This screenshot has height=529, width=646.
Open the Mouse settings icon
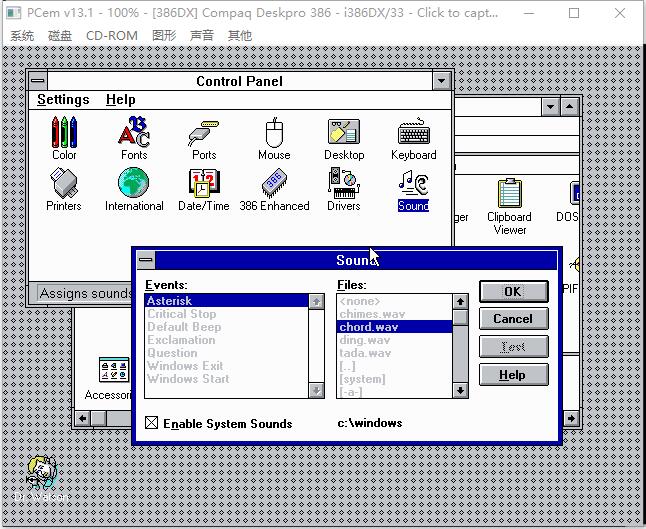(x=274, y=138)
